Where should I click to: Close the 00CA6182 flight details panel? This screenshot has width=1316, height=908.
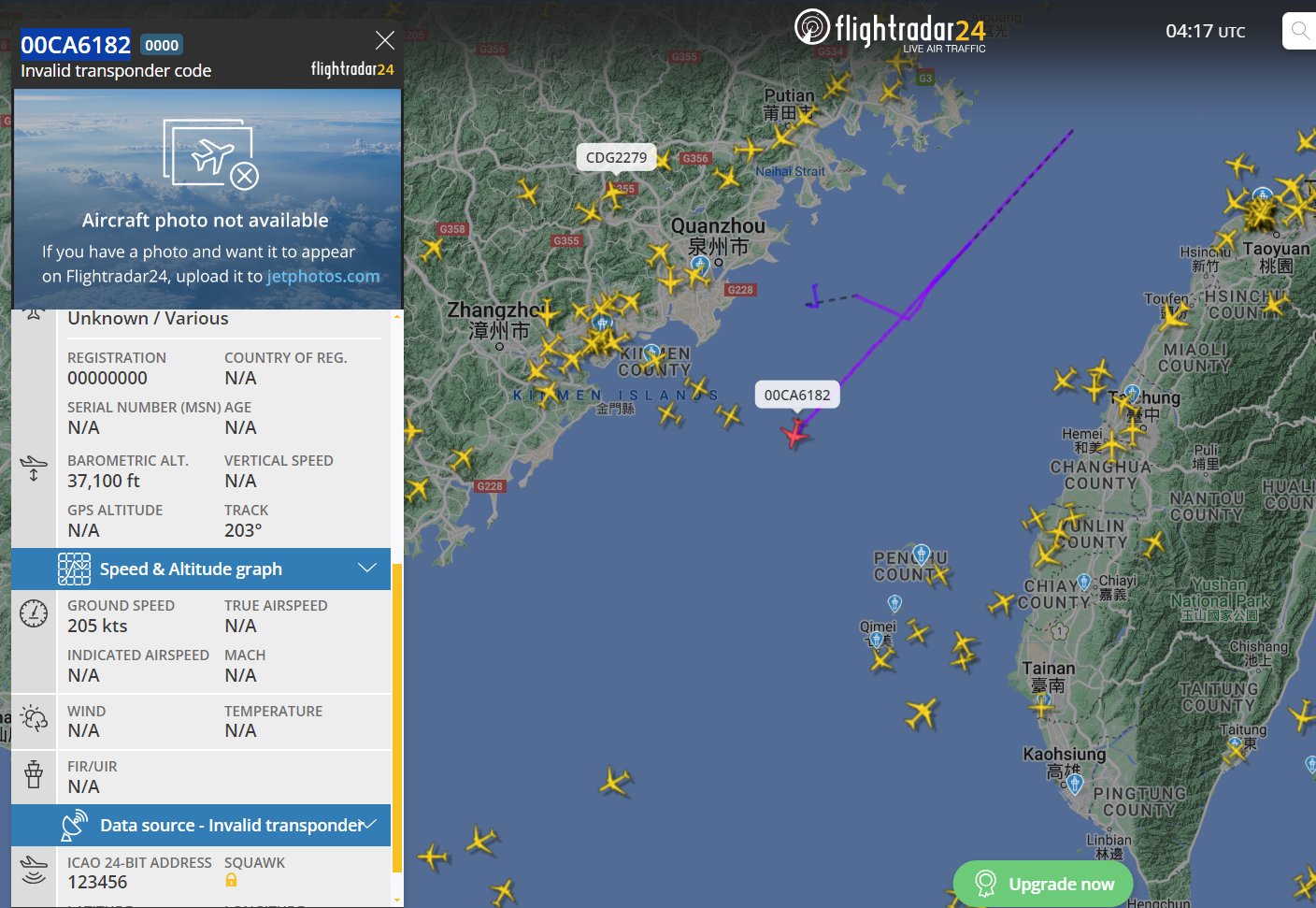tap(384, 40)
